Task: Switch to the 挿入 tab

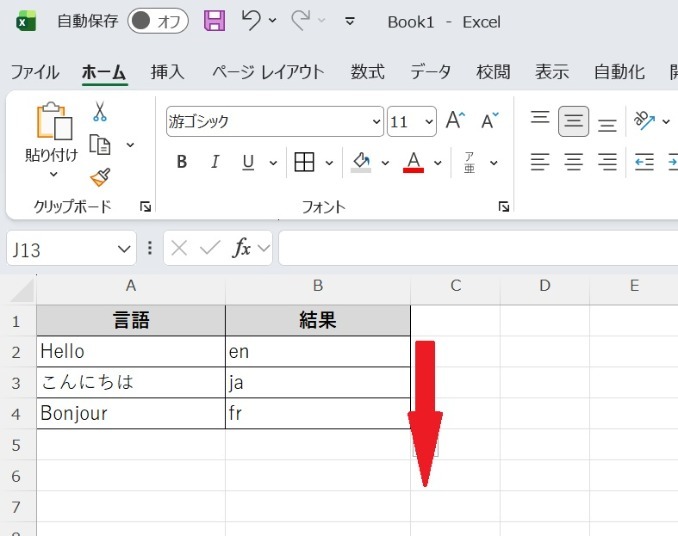Action: coord(167,72)
